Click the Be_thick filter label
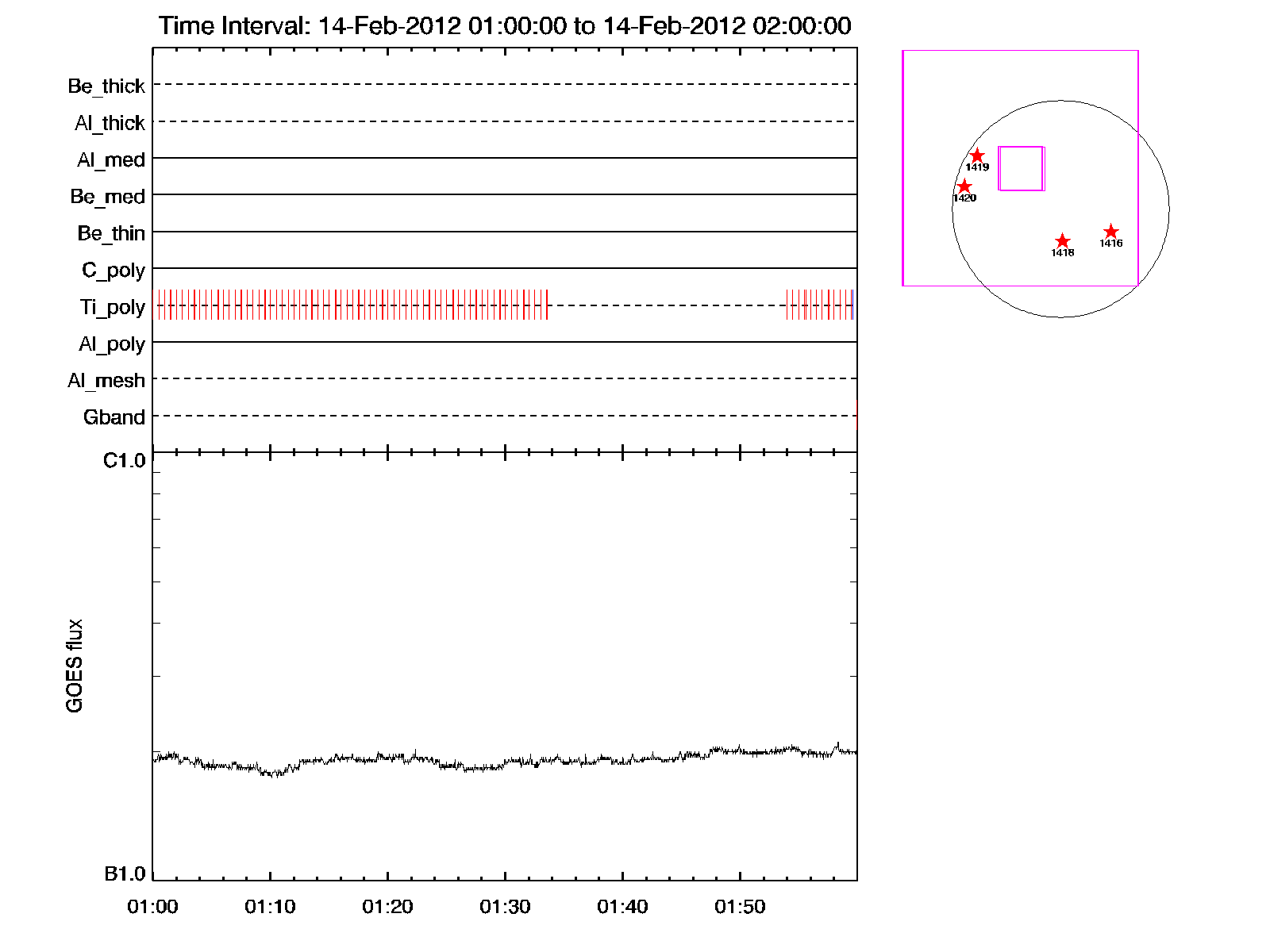1270x952 pixels. tap(106, 86)
